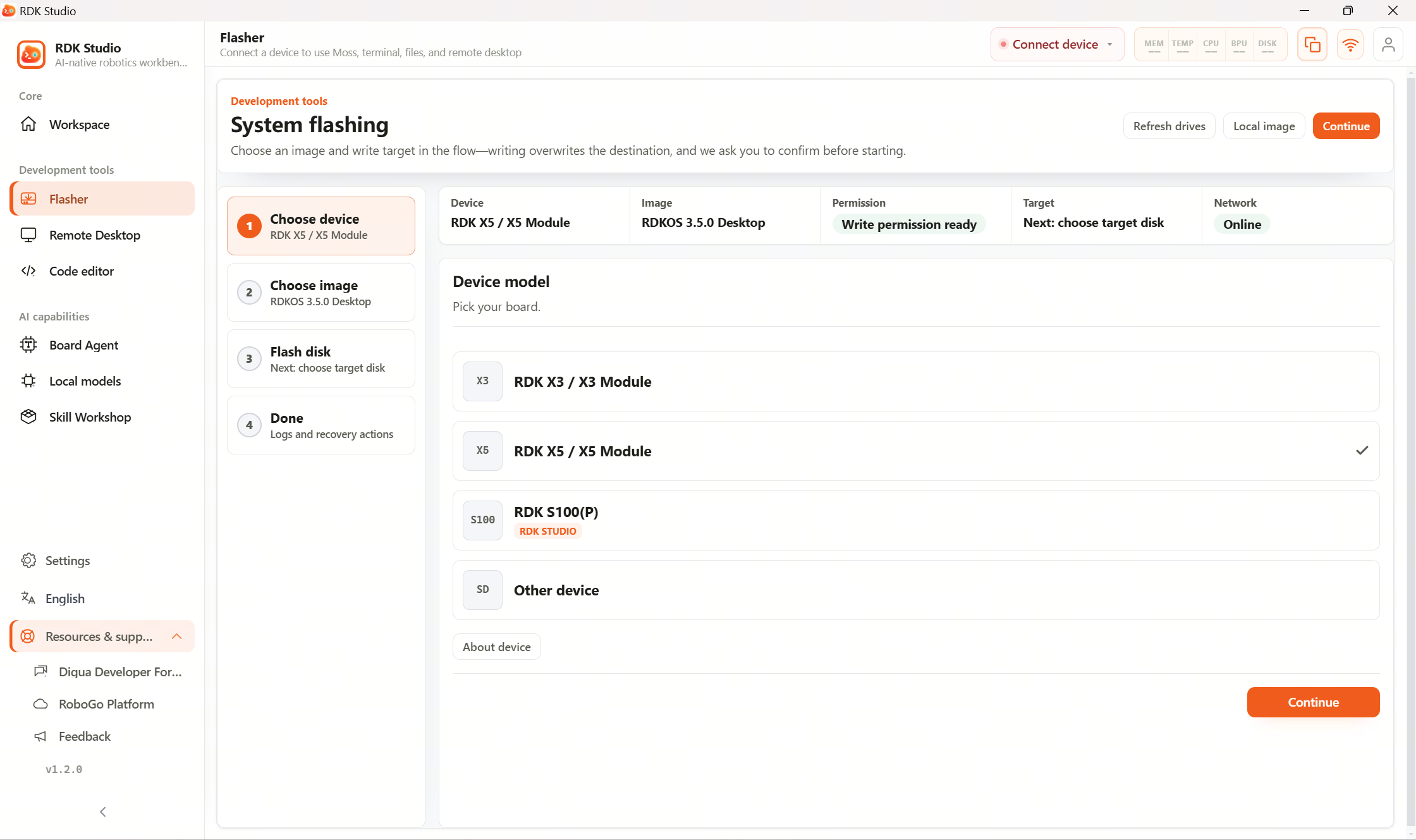Click the SD other device badge icon

[482, 590]
